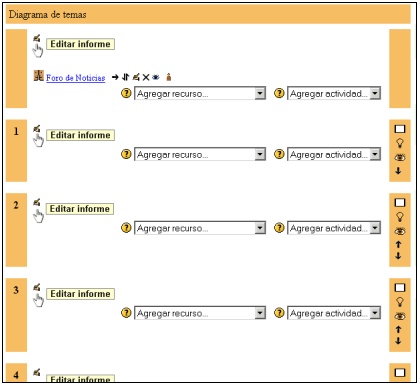The image size is (420, 385).
Task: Click the up-down move icon for Foro de Noticias
Action: [125, 77]
